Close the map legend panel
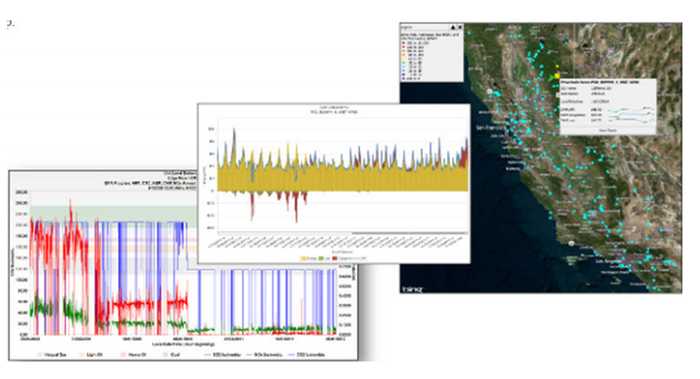Viewport: 700px width, 379px height. click(x=460, y=27)
